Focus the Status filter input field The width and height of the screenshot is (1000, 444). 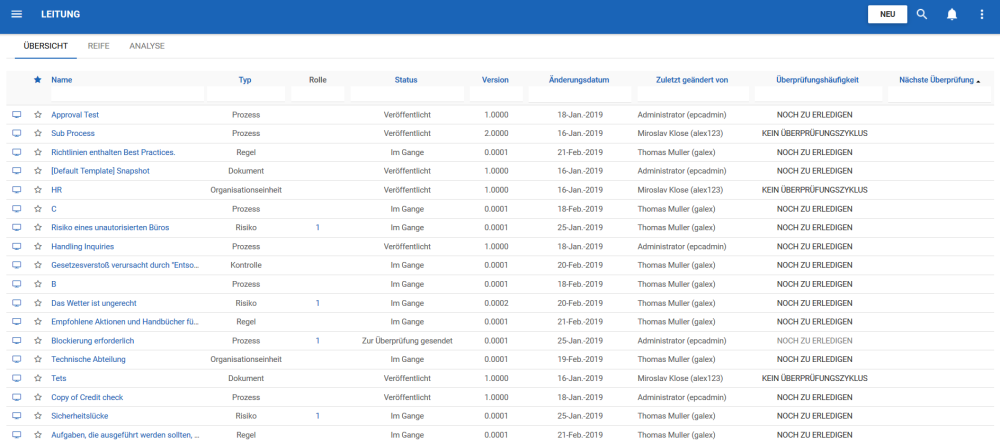[x=407, y=94]
